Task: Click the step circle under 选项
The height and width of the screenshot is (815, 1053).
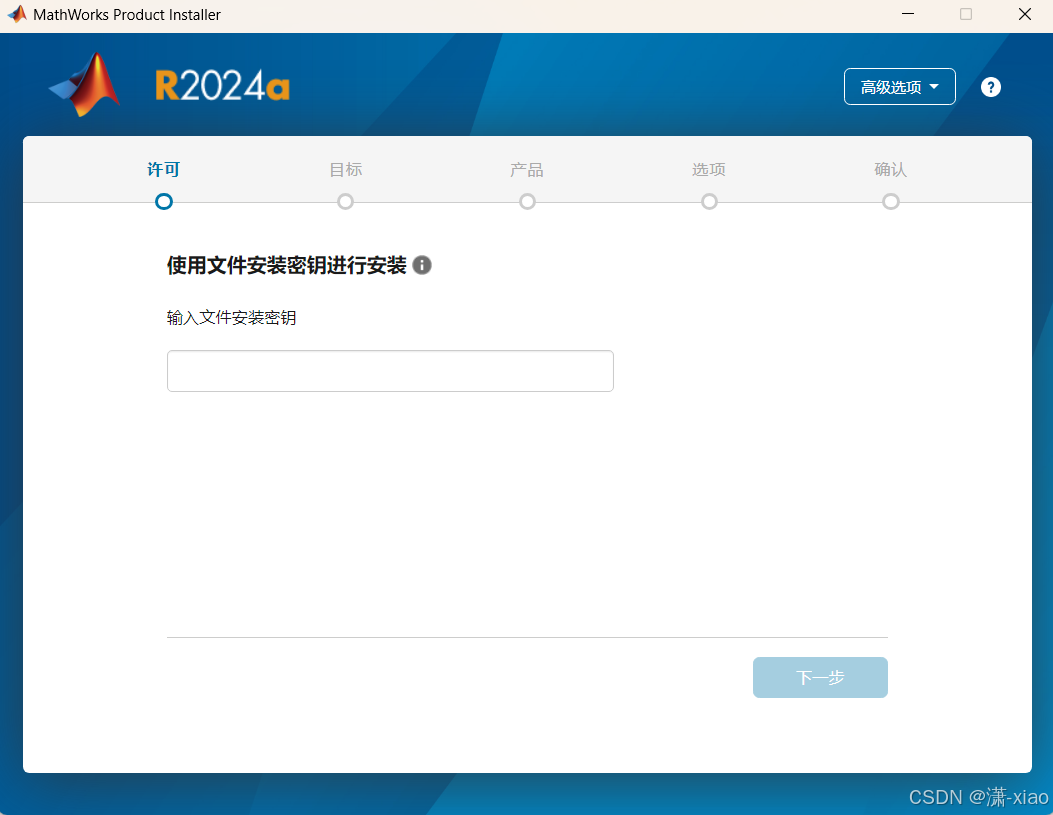Action: (x=709, y=201)
